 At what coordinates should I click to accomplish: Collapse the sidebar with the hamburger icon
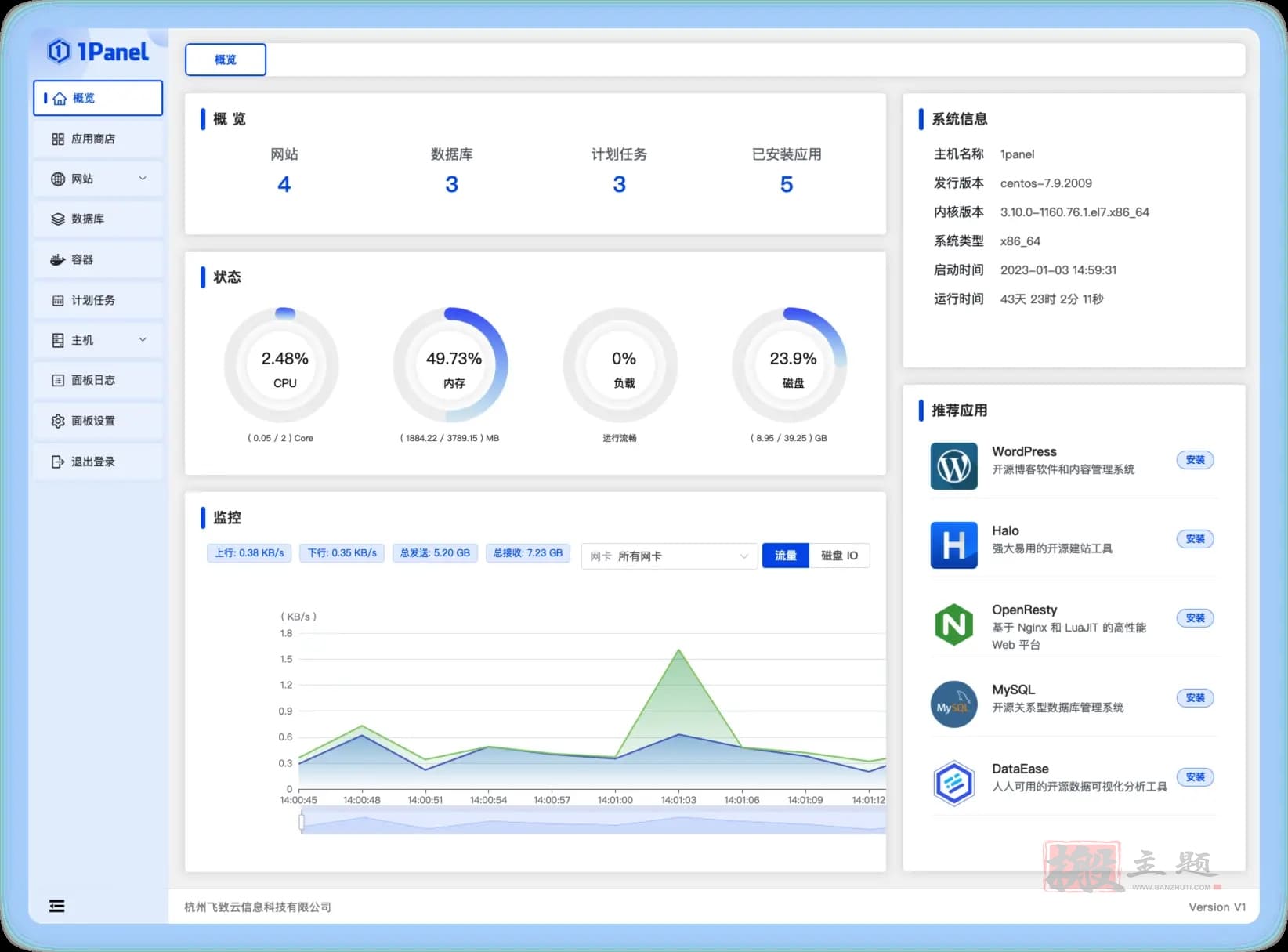click(56, 906)
